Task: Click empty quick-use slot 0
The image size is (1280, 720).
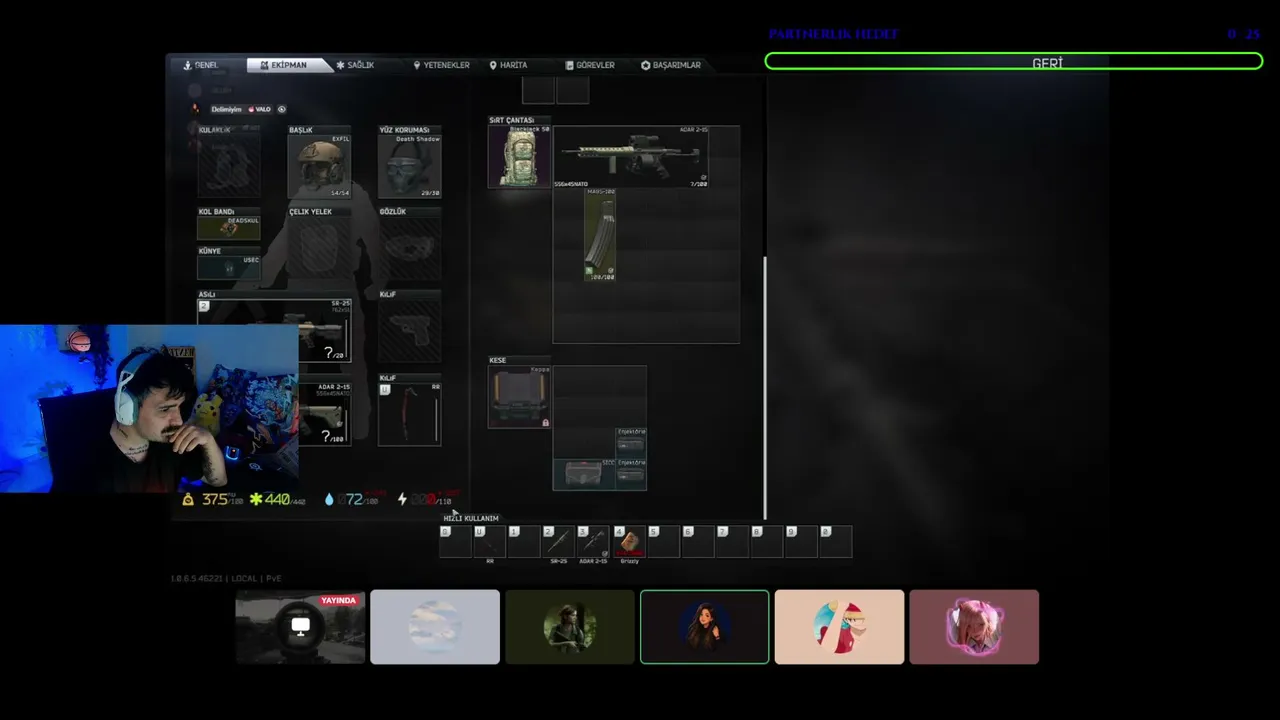Action: [835, 541]
